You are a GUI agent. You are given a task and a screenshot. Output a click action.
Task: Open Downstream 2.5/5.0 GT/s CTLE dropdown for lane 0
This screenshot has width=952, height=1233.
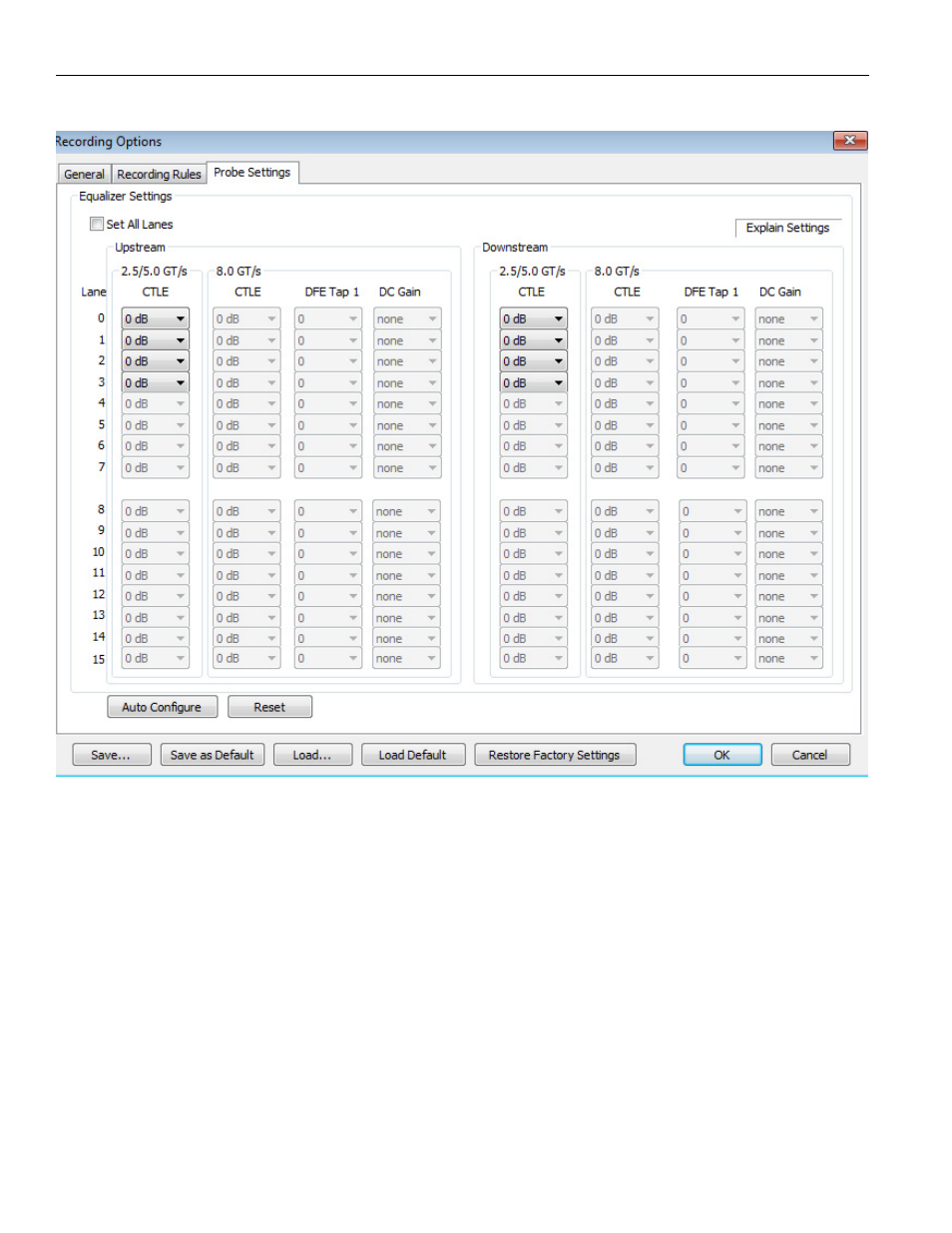point(534,319)
